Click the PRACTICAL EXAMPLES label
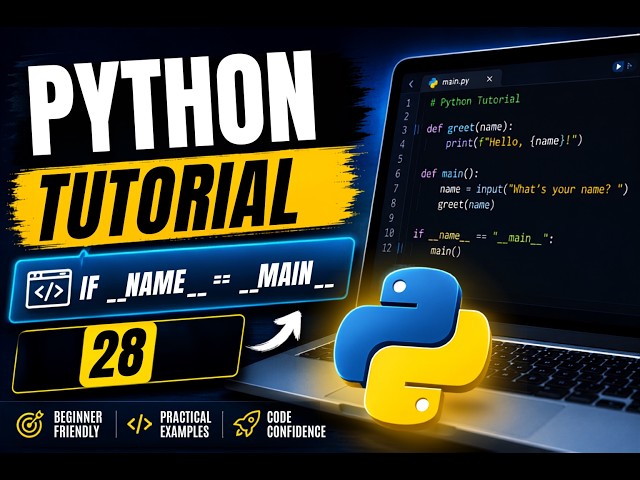Screen dimensions: 640x480 point(185,424)
